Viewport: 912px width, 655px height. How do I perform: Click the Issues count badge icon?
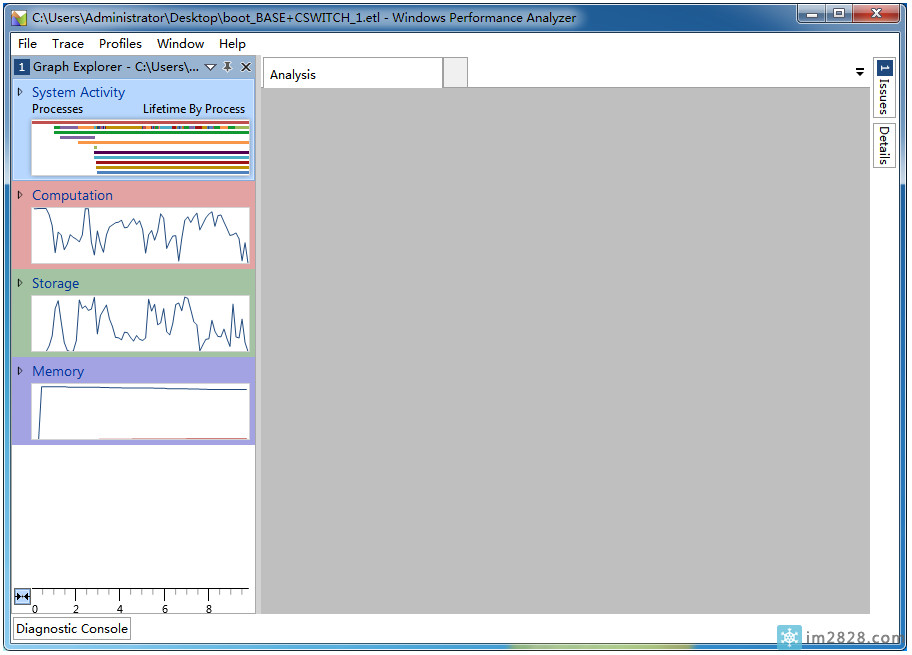884,68
